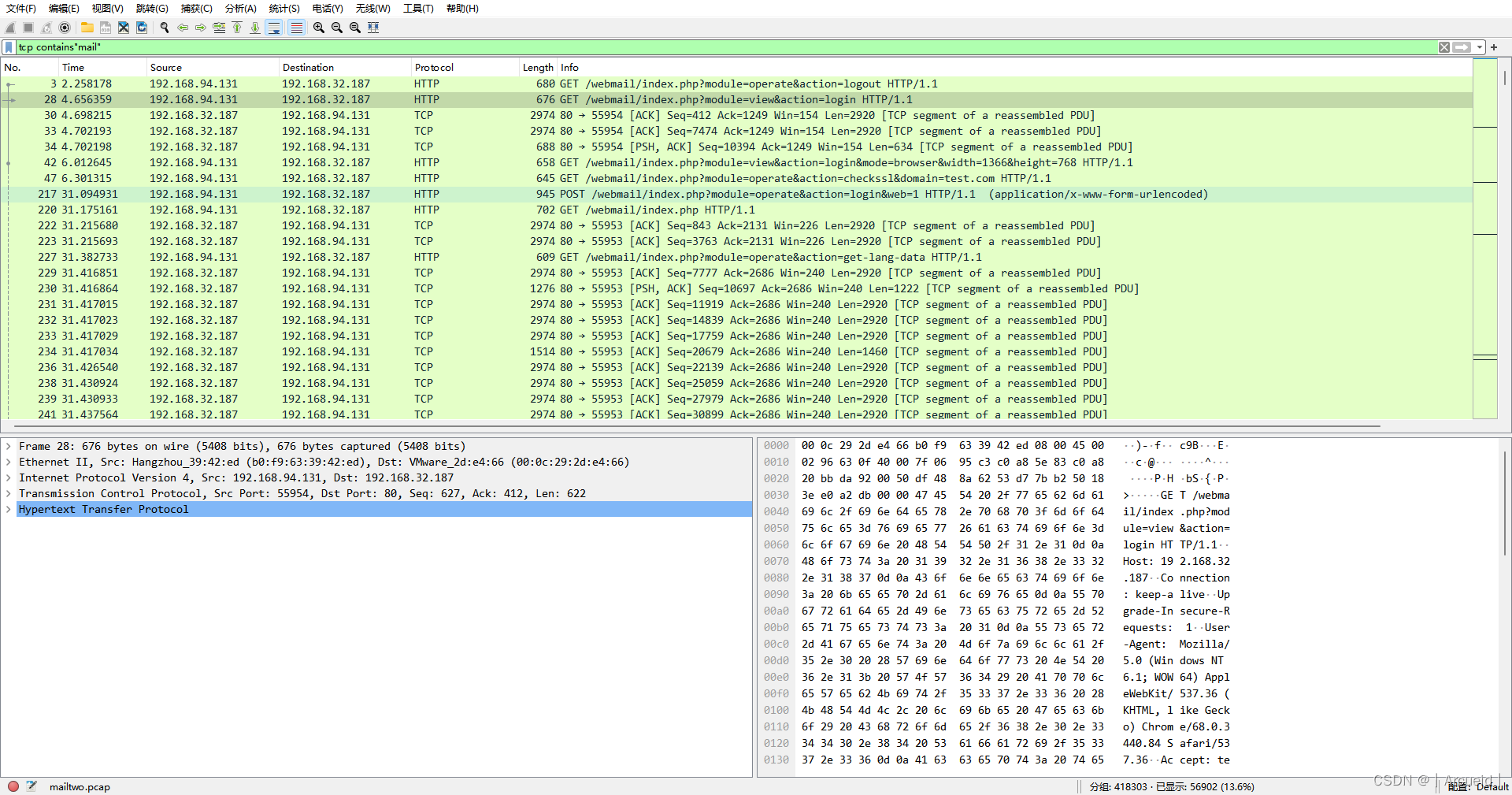Open the 视图(V) menu
Viewport: 1512px width, 795px height.
pyautogui.click(x=107, y=9)
